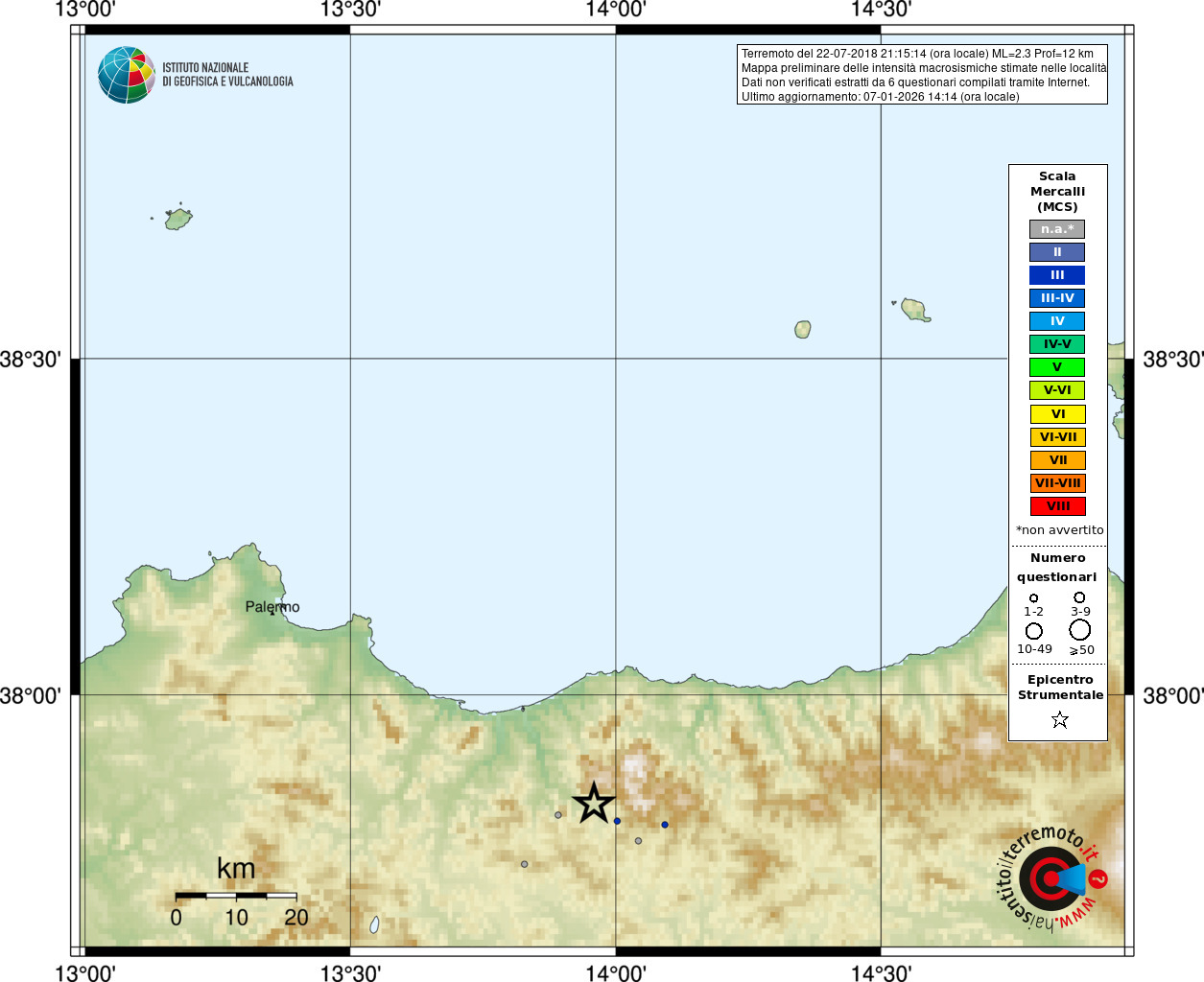Select the southernmost gray data point
The height and width of the screenshot is (982, 1204).
524,864
